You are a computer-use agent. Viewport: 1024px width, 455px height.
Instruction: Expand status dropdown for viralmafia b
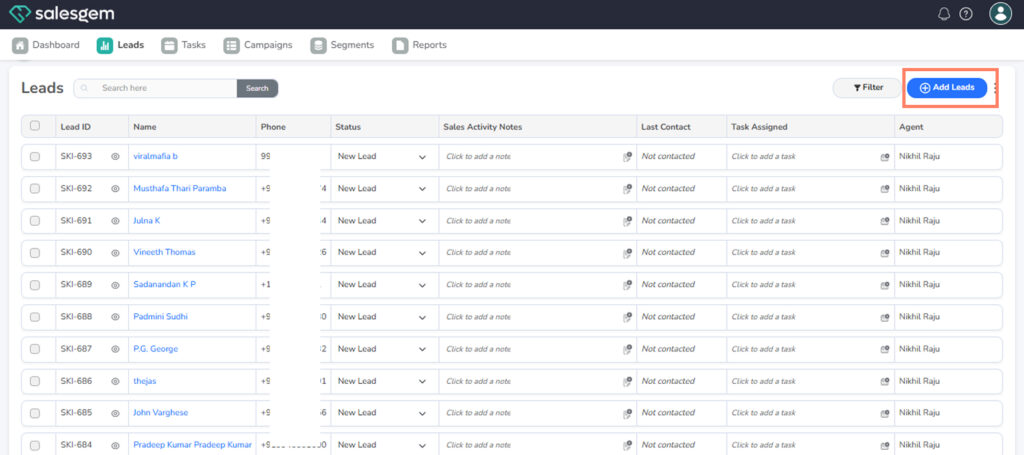point(422,157)
